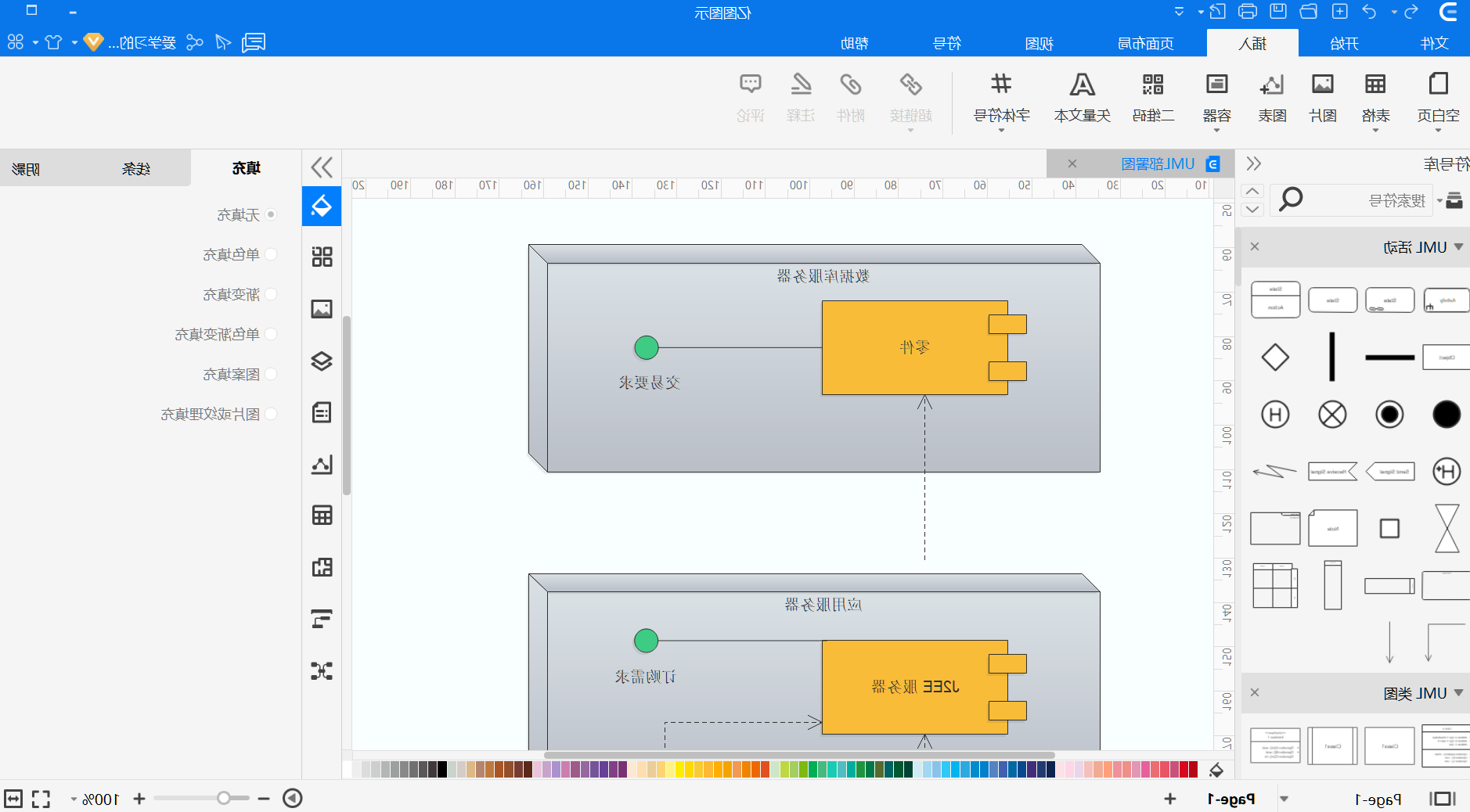Pick the black swatch in color palette
This screenshot has width=1470, height=812.
pos(442,769)
